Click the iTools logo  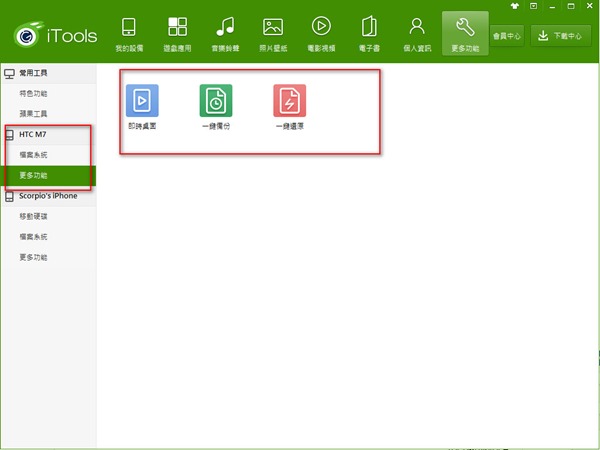pos(55,35)
